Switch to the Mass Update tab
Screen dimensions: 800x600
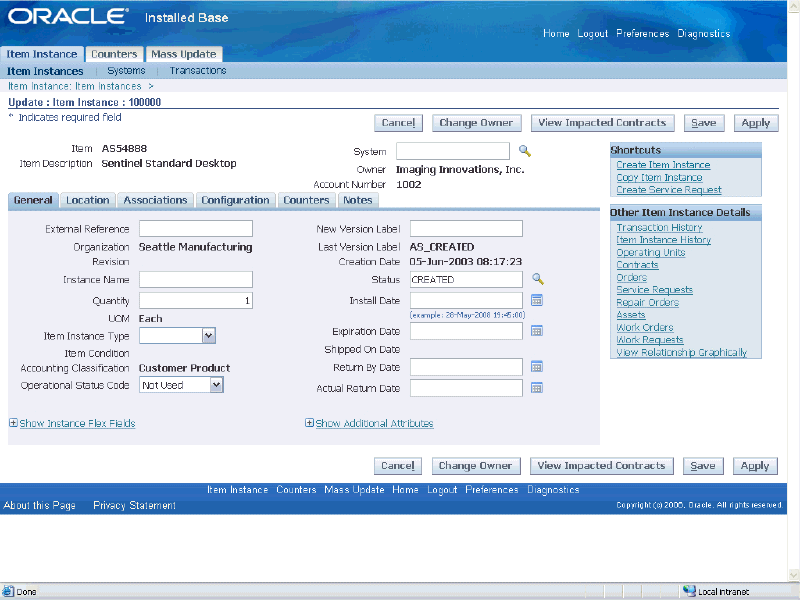tap(184, 54)
